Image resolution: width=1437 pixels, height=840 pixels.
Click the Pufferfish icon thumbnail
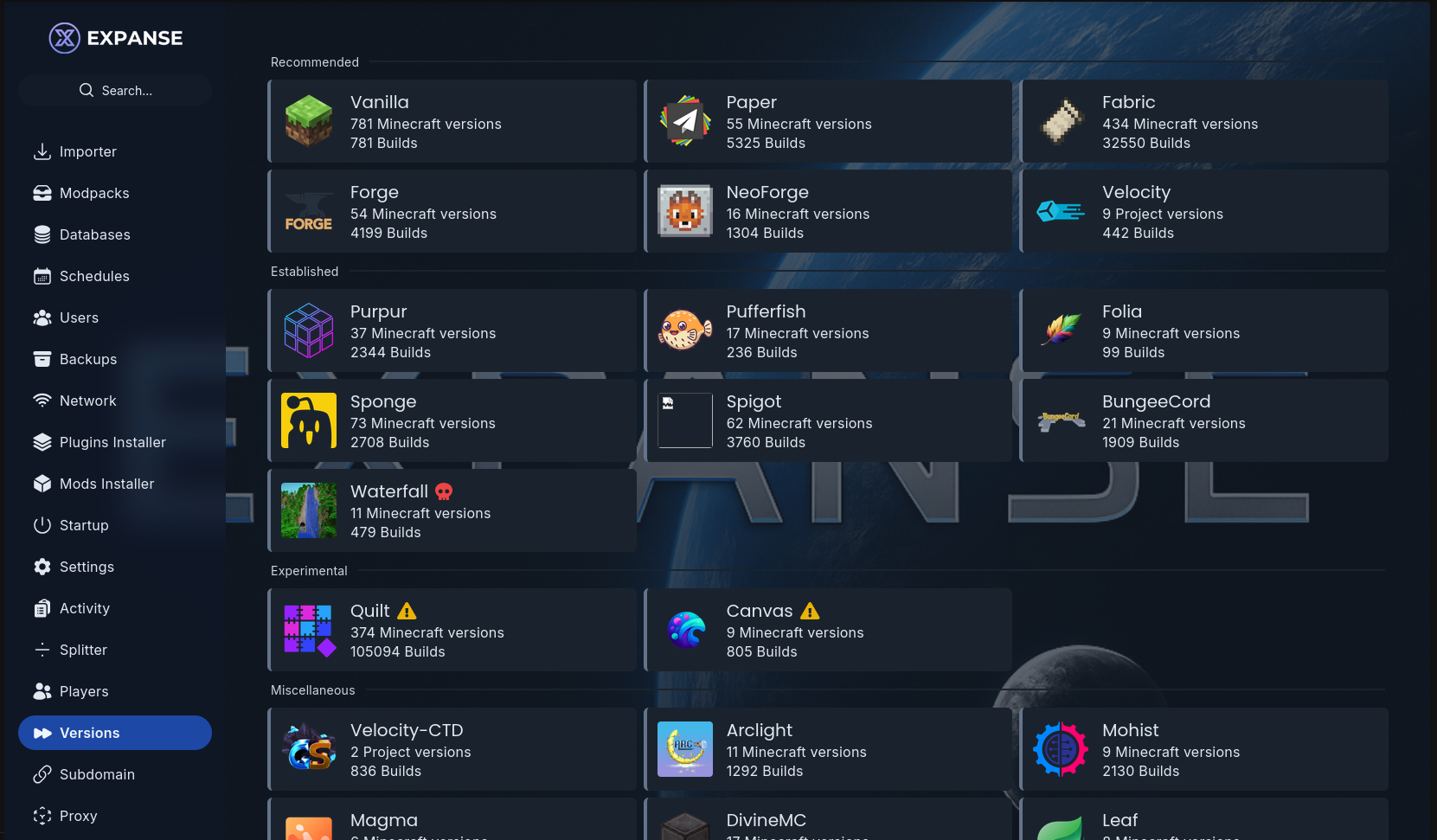coord(684,330)
